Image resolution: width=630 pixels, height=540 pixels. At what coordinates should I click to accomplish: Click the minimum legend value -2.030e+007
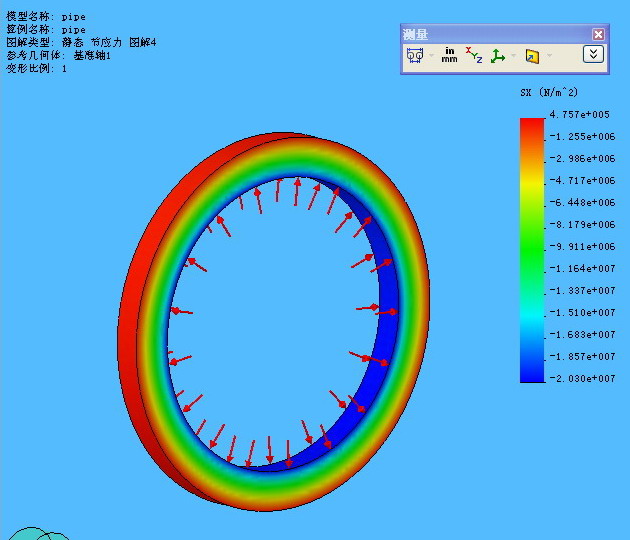[x=582, y=378]
